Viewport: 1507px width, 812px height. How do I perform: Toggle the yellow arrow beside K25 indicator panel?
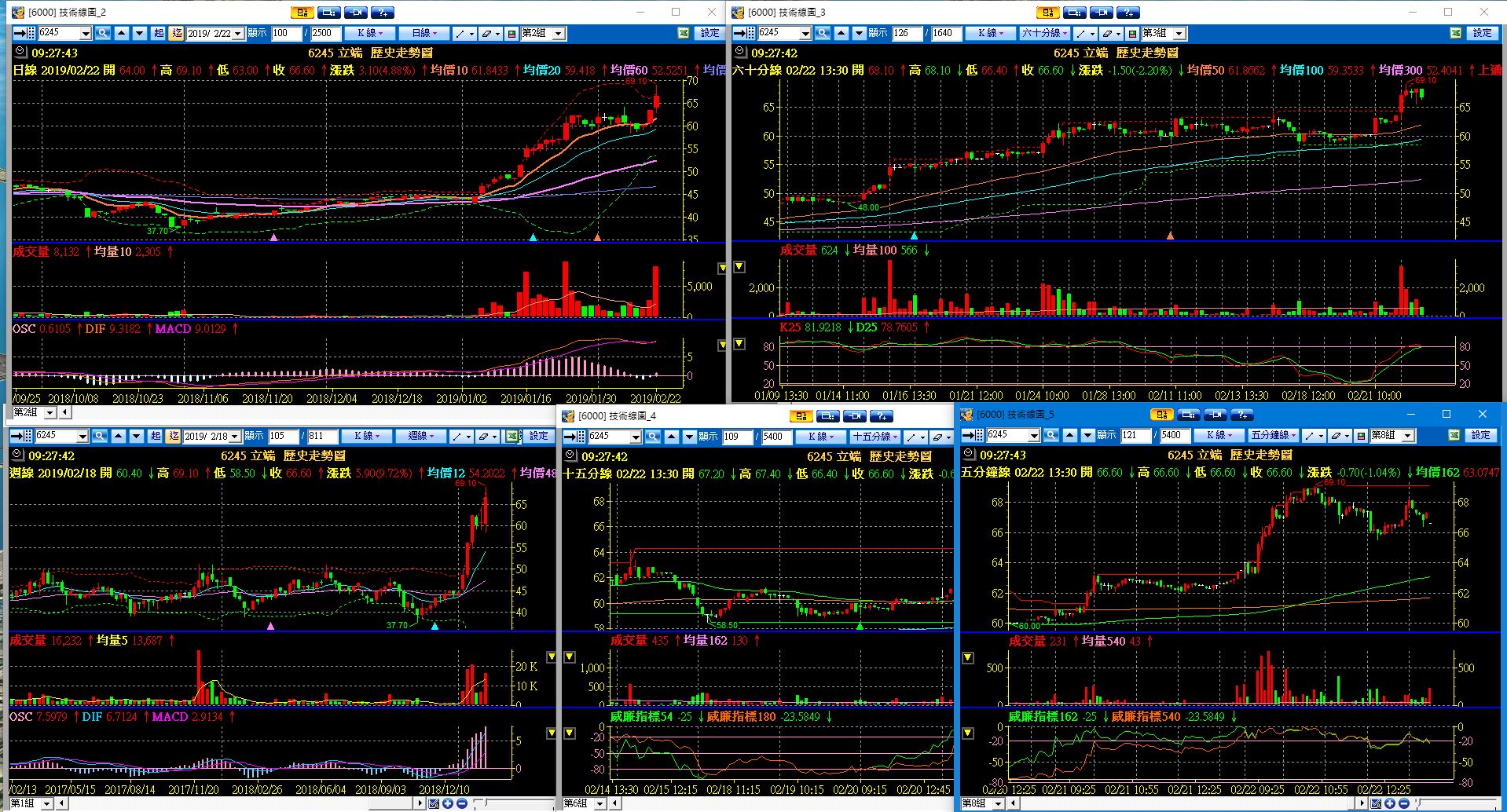coord(739,344)
